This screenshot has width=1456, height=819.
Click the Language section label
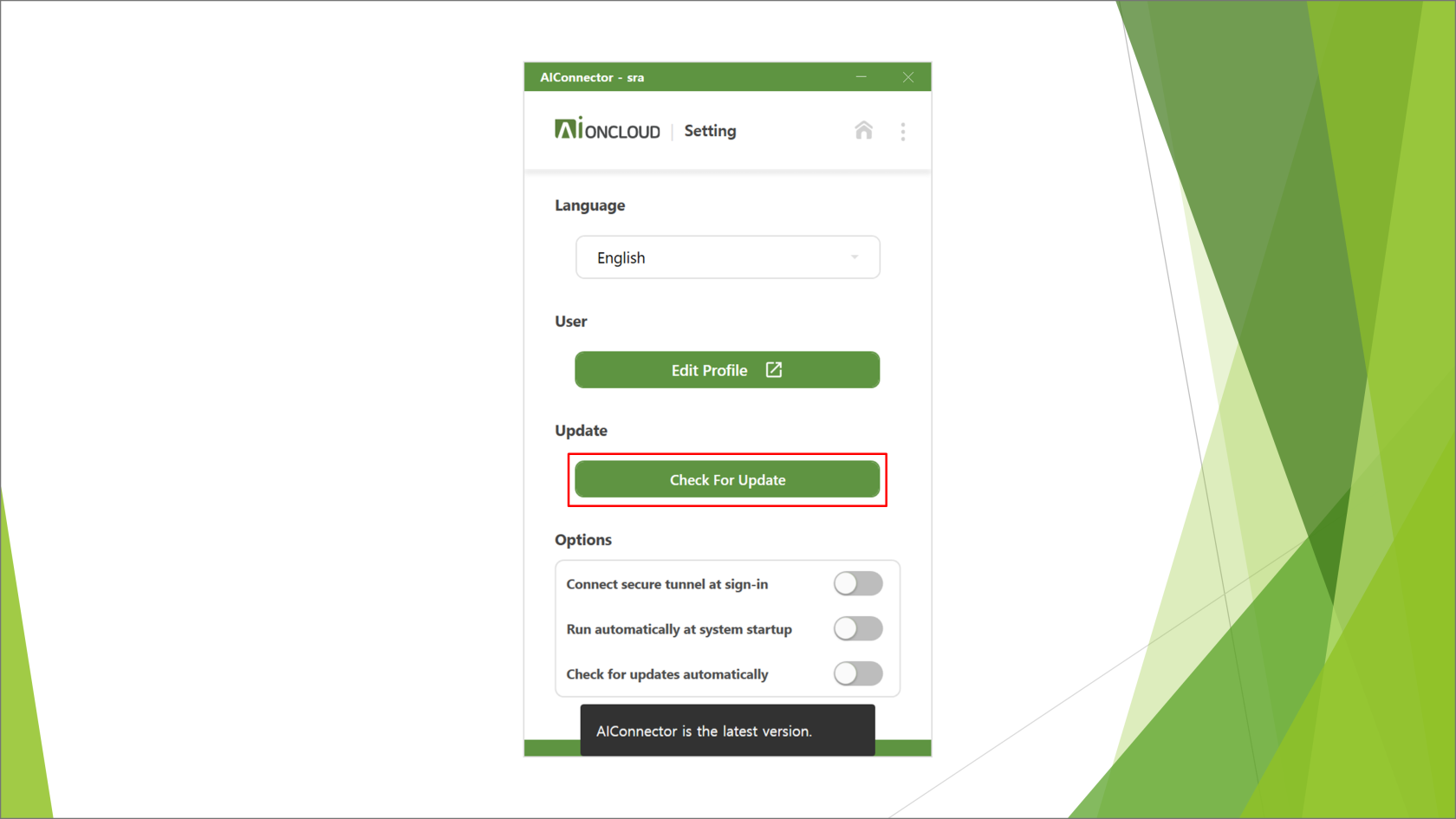point(590,205)
